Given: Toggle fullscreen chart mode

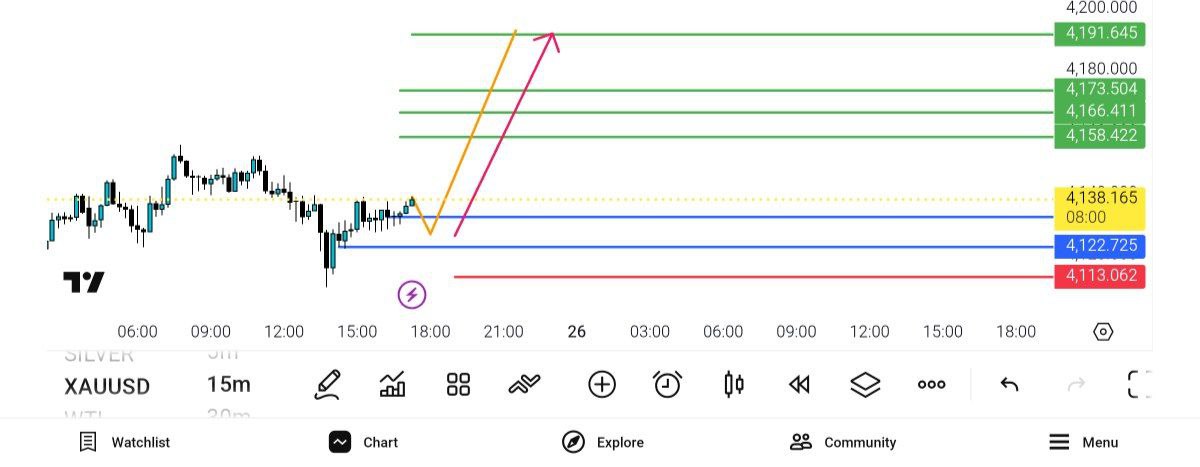Looking at the screenshot, I should pyautogui.click(x=1140, y=385).
